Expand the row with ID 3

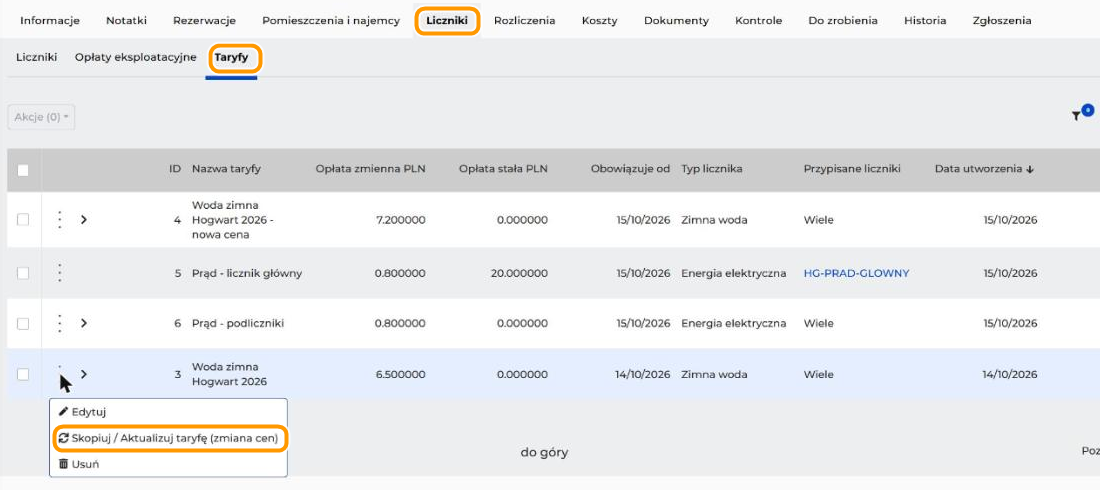click(83, 374)
